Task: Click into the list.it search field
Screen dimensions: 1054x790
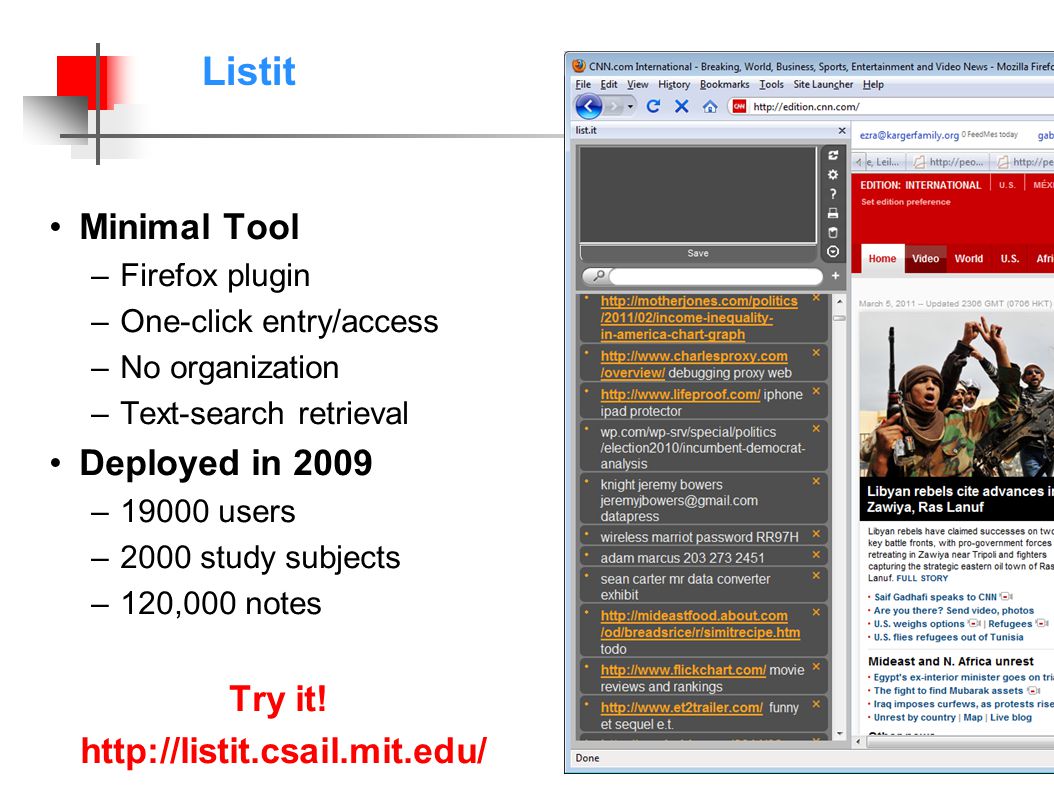Action: (715, 276)
